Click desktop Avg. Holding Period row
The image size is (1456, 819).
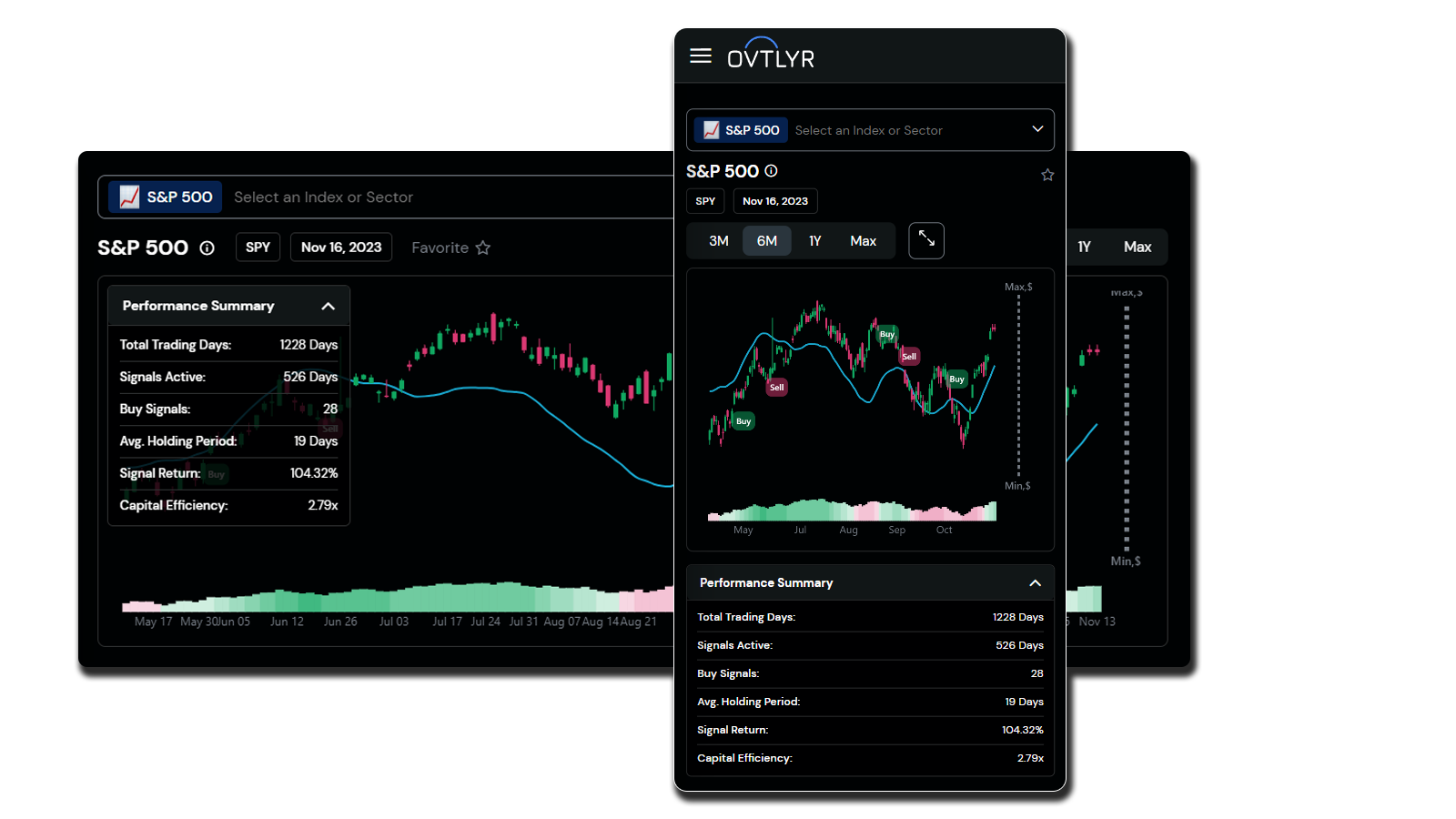pyautogui.click(x=228, y=441)
